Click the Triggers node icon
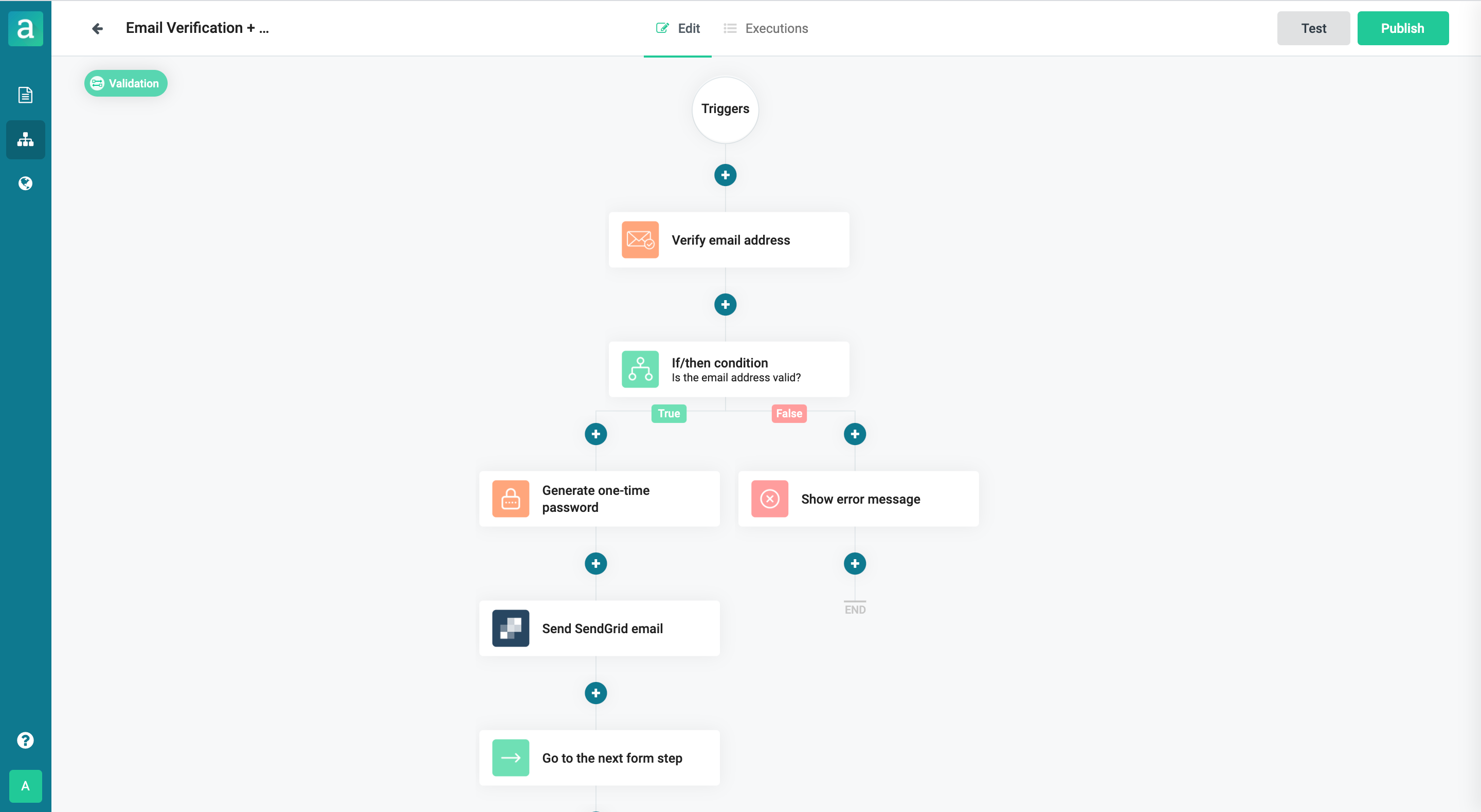The height and width of the screenshot is (812, 1481). (x=725, y=109)
